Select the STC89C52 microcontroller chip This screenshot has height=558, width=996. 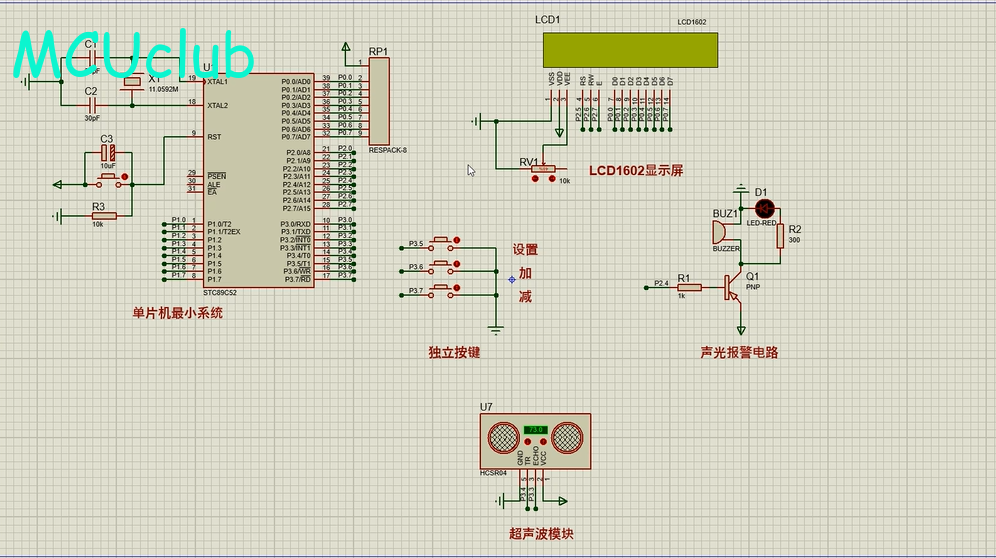(258, 180)
